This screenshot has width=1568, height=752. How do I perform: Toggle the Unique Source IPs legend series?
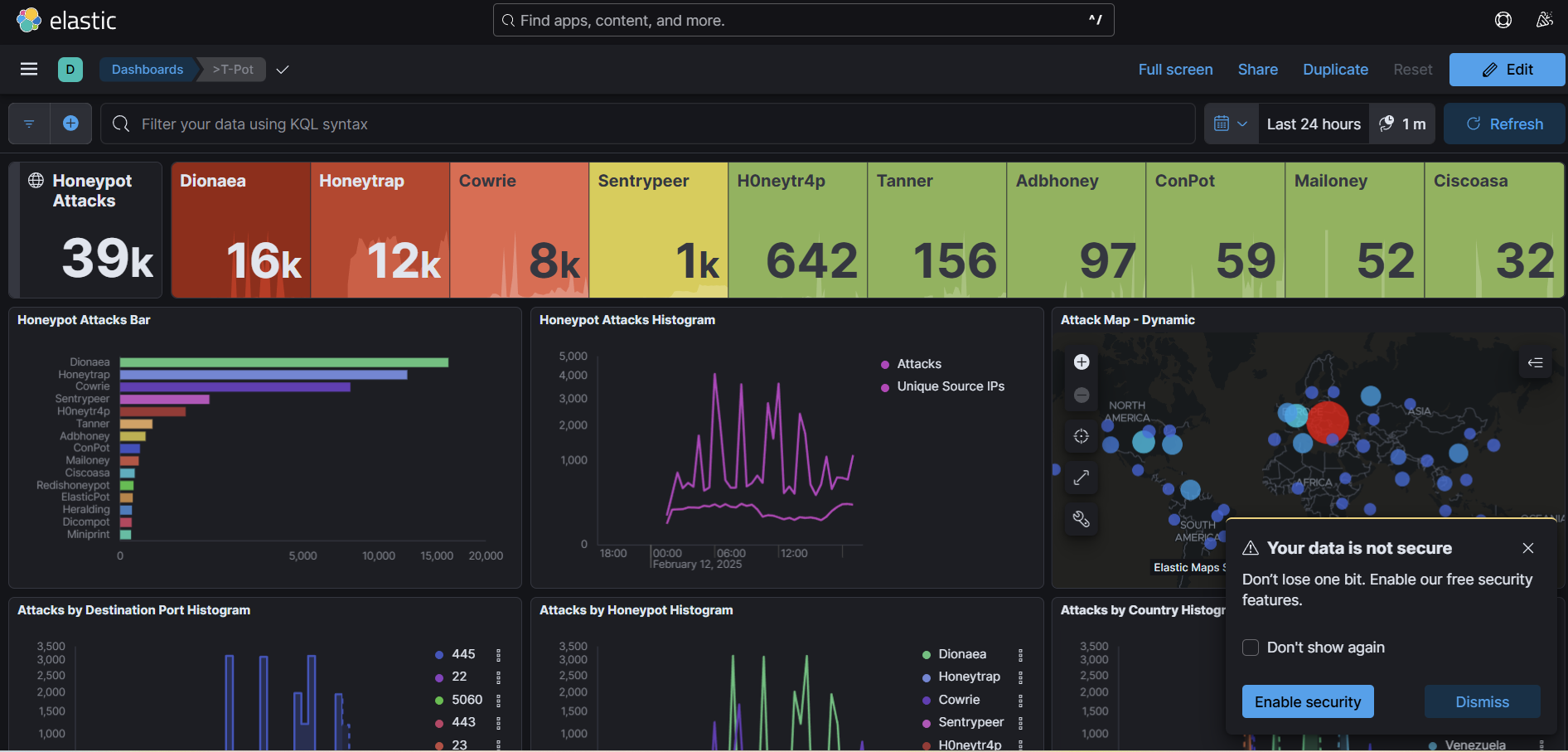[951, 386]
